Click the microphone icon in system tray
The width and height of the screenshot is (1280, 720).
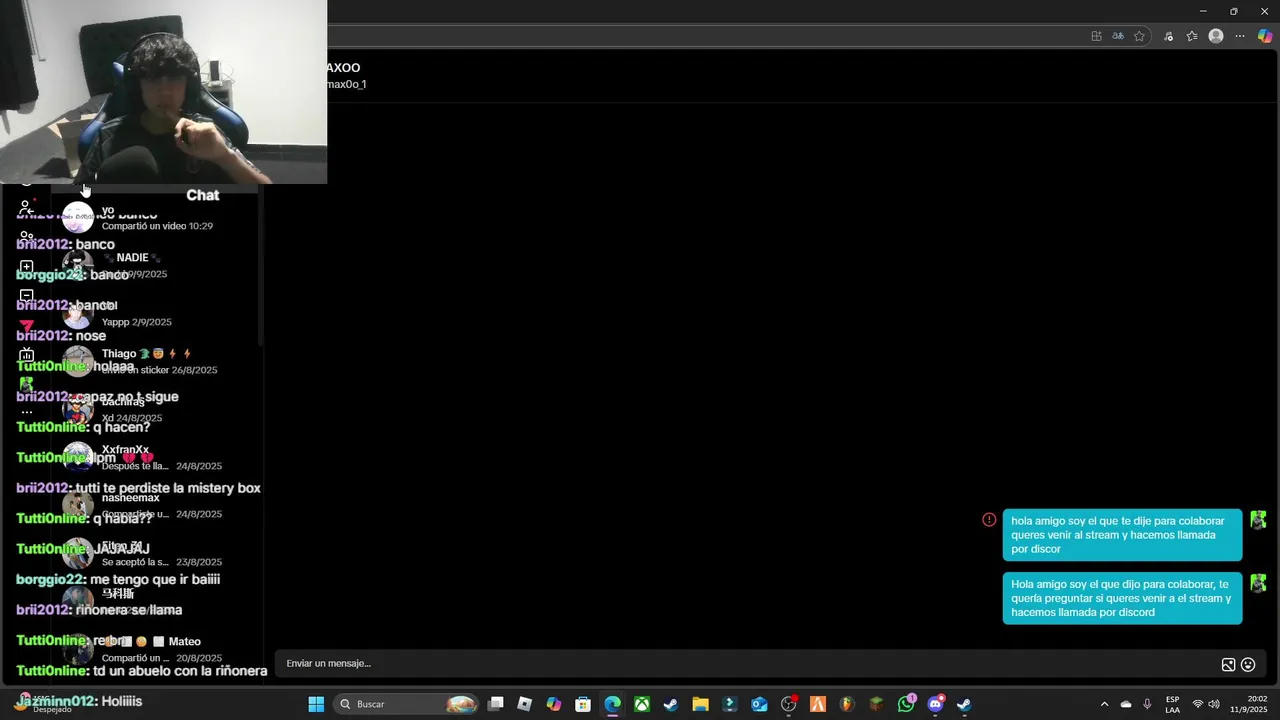pyautogui.click(x=1147, y=704)
